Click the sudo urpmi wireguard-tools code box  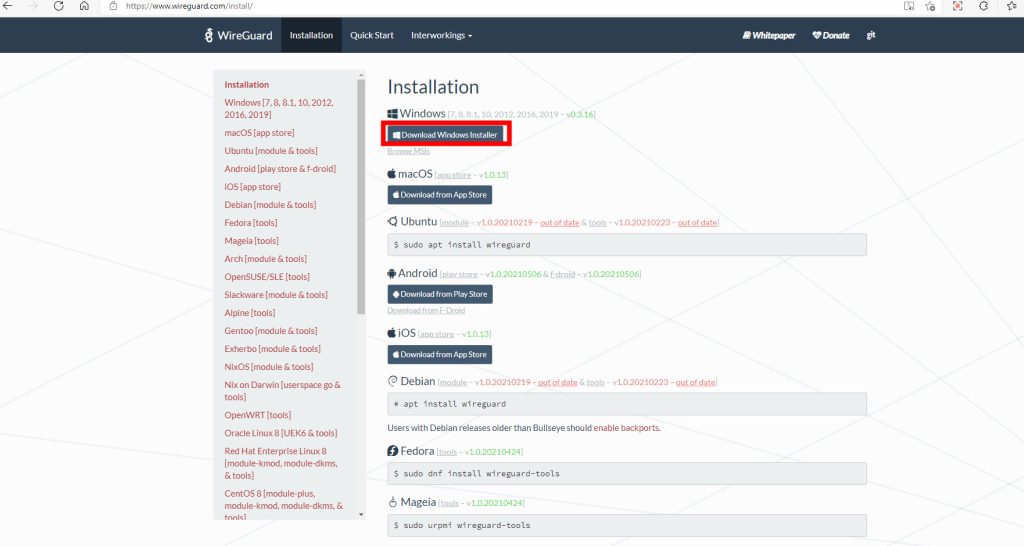(x=627, y=525)
